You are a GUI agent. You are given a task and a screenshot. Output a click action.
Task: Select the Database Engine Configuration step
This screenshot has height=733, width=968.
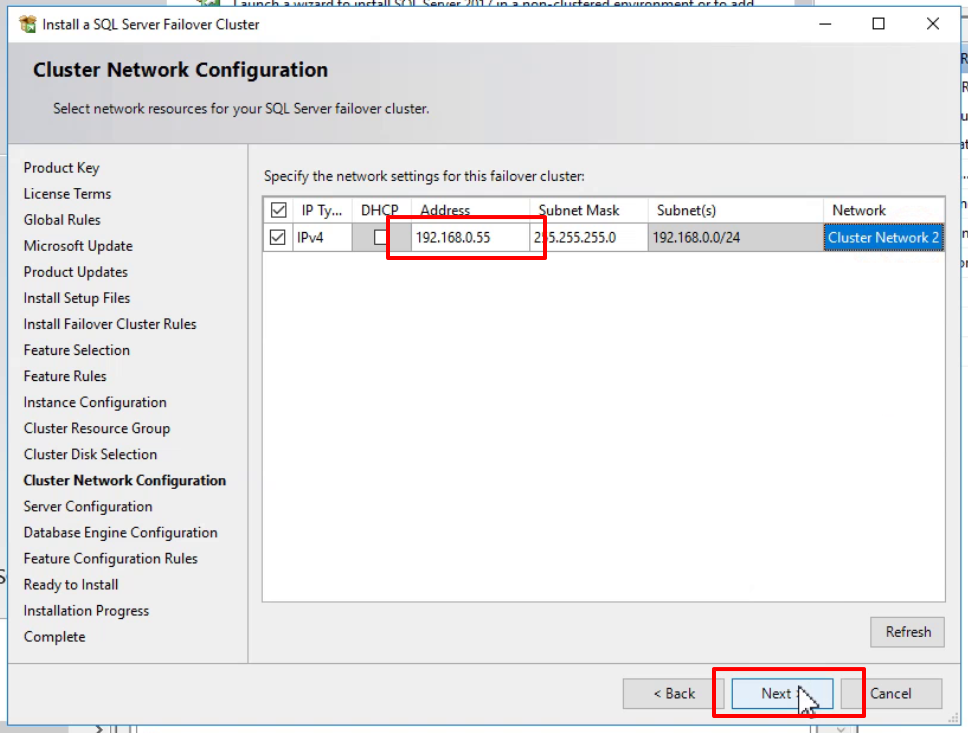click(x=120, y=532)
